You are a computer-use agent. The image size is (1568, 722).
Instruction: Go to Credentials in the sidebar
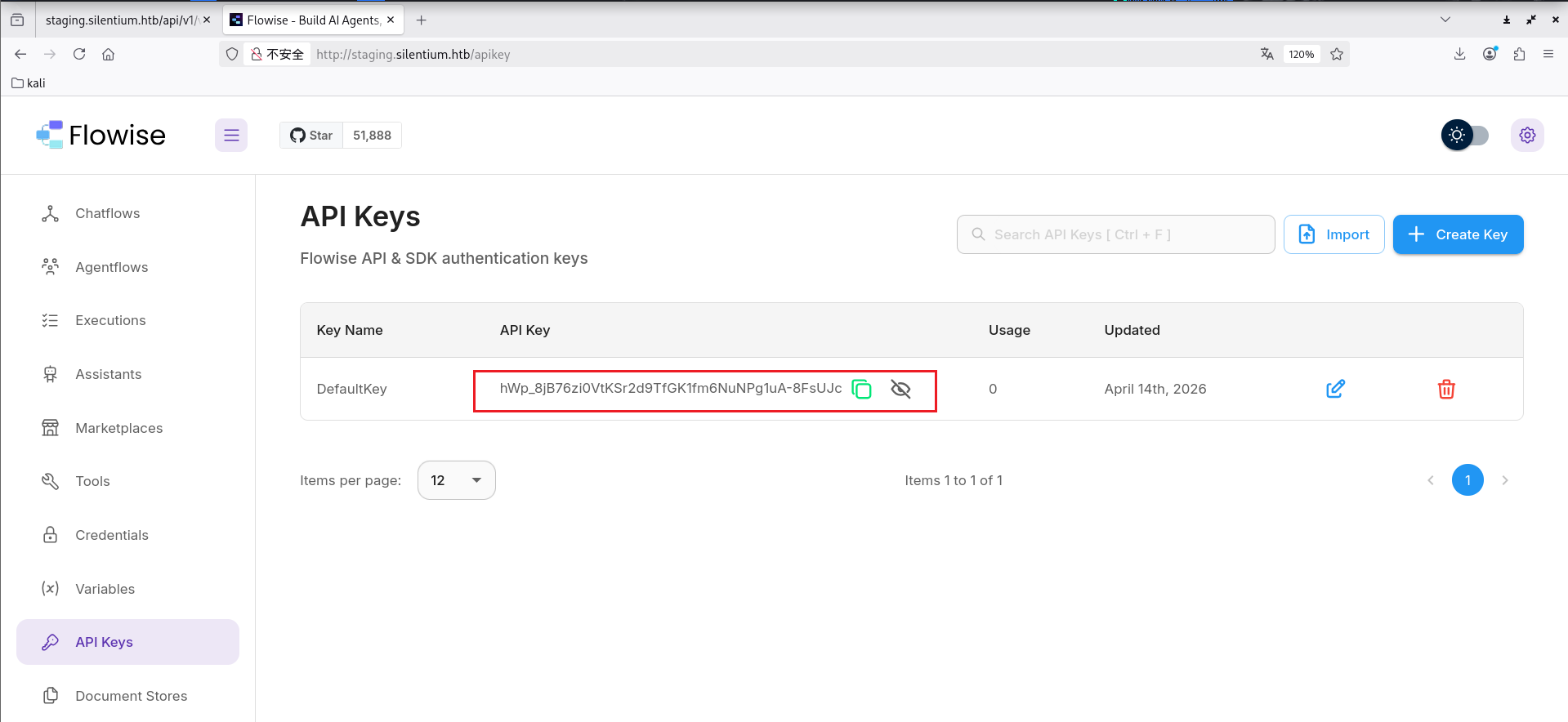pyautogui.click(x=111, y=535)
